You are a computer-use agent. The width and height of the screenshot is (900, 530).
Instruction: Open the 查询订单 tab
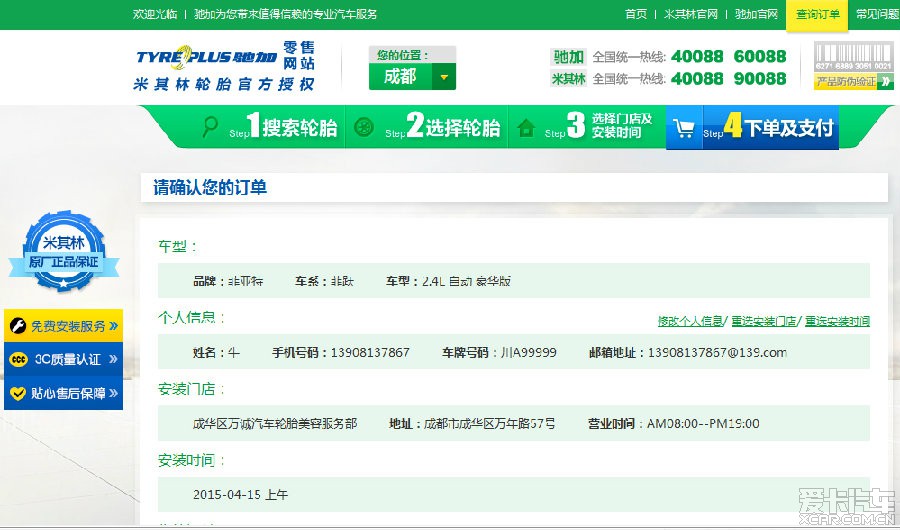pos(817,15)
